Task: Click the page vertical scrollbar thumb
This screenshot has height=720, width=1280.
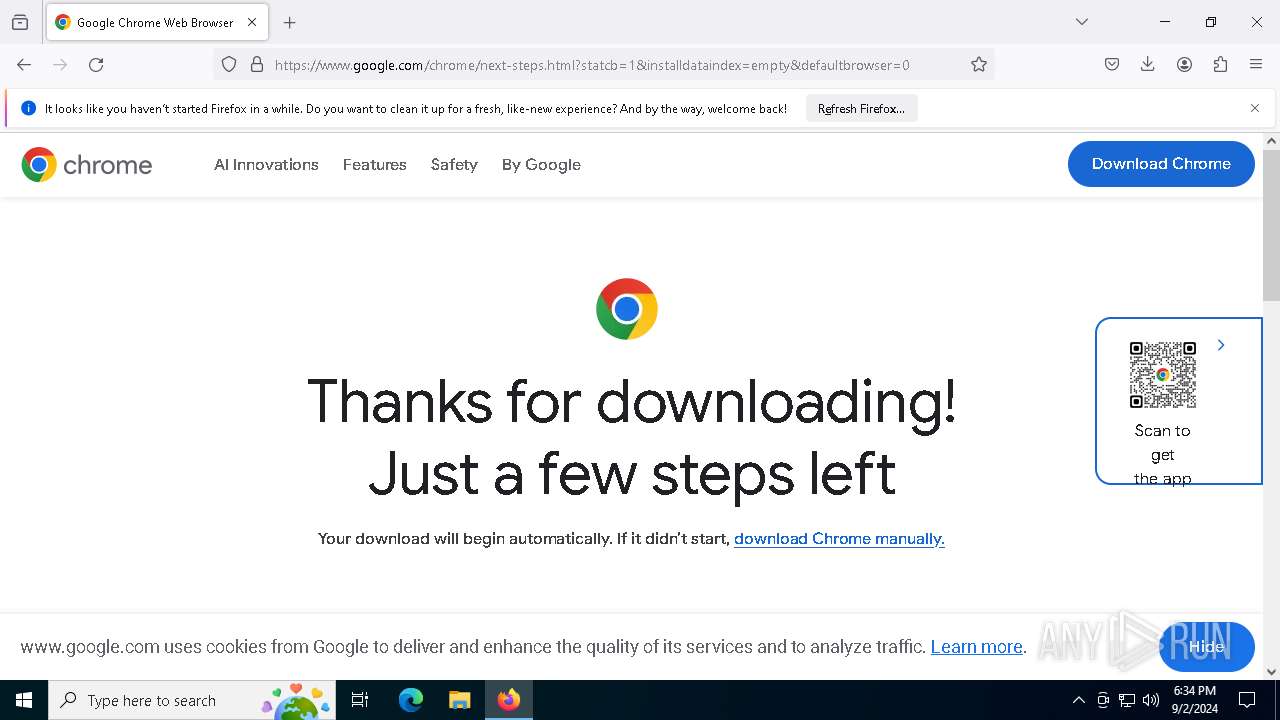Action: (x=1271, y=225)
